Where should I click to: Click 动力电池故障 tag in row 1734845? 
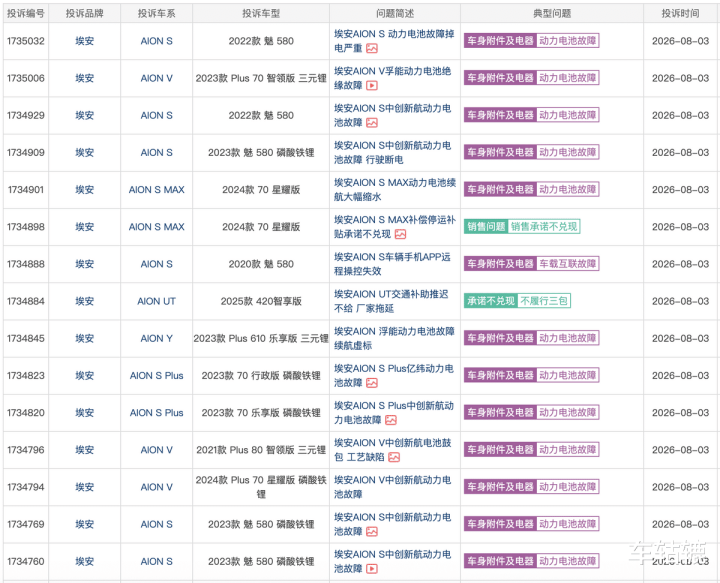[x=568, y=338]
